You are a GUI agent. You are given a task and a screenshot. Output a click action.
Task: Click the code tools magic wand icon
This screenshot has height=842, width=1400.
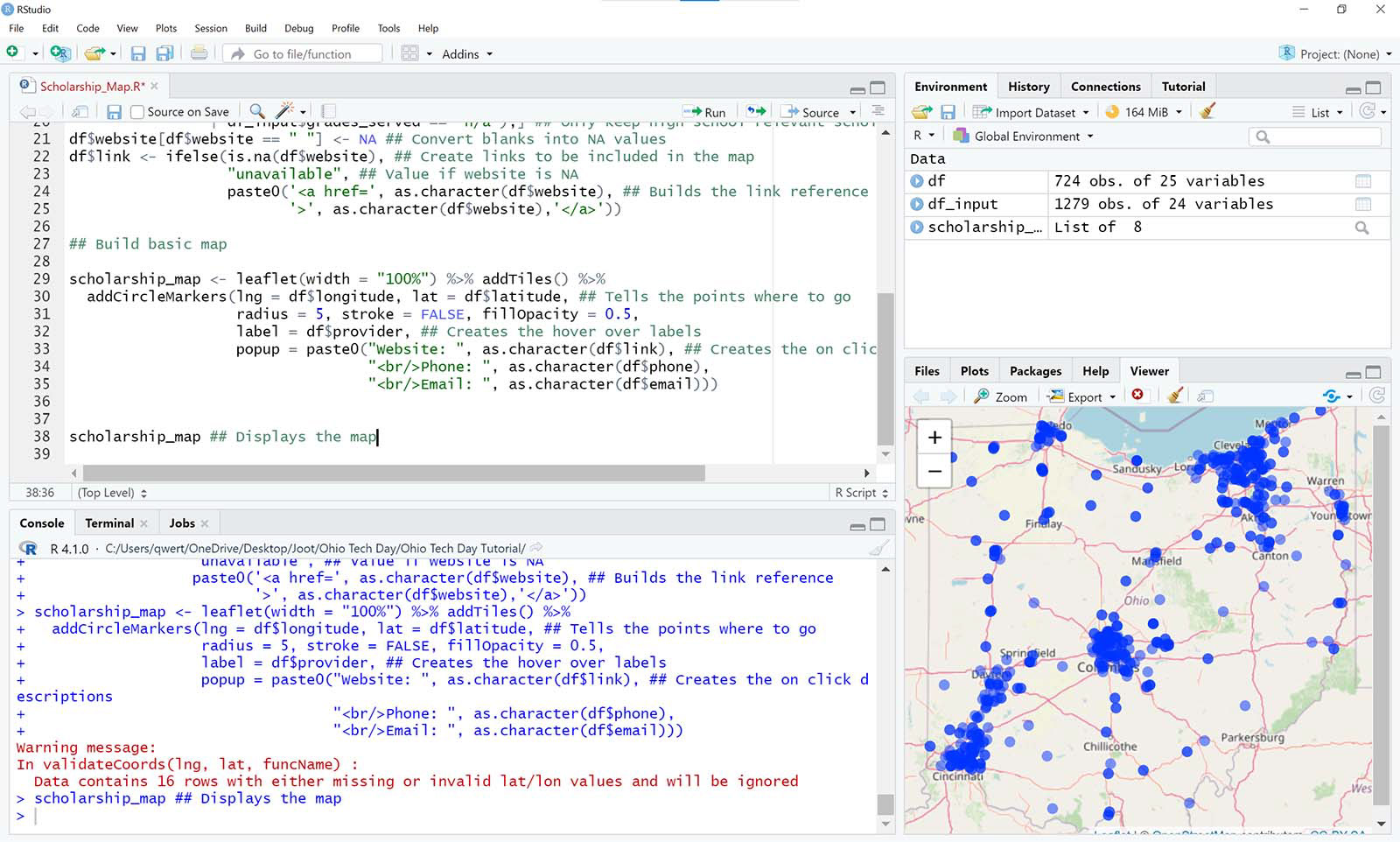pos(284,111)
